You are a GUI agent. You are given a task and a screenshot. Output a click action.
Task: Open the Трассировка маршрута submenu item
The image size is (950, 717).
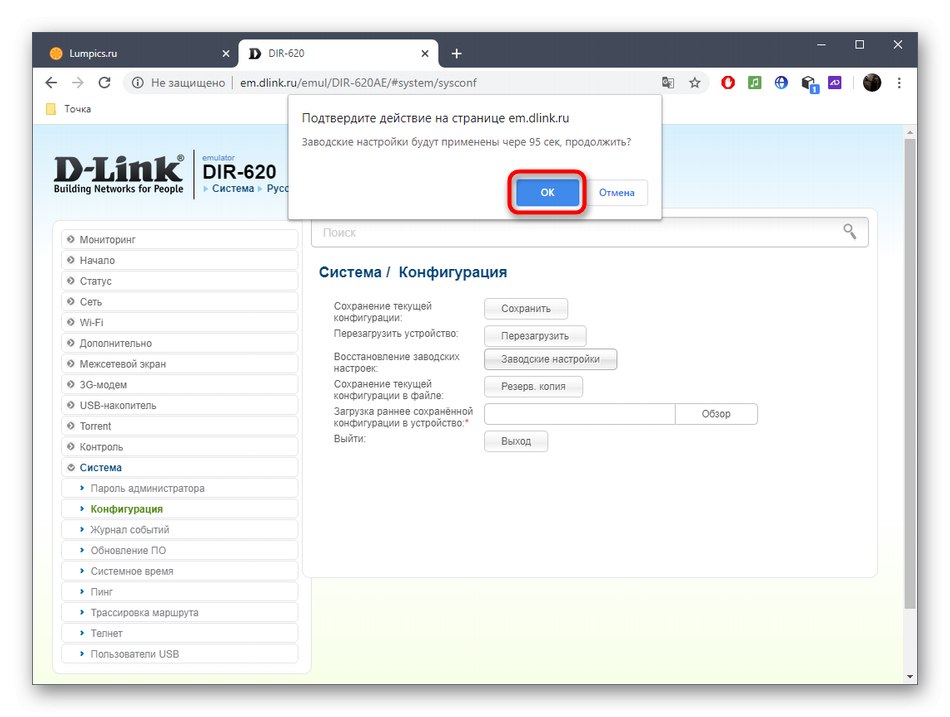click(x=179, y=613)
